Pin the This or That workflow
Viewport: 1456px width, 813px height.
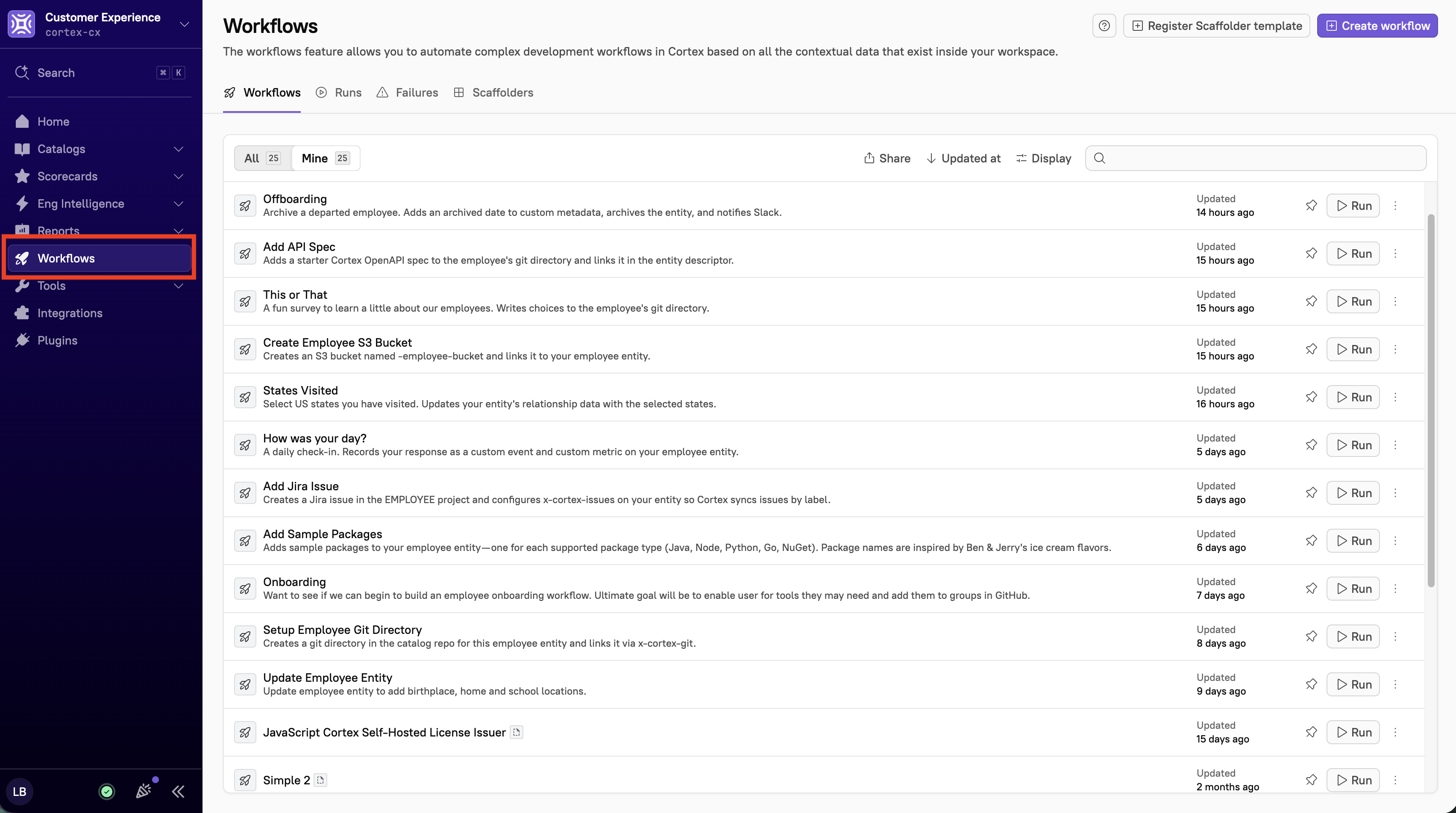click(x=1311, y=301)
